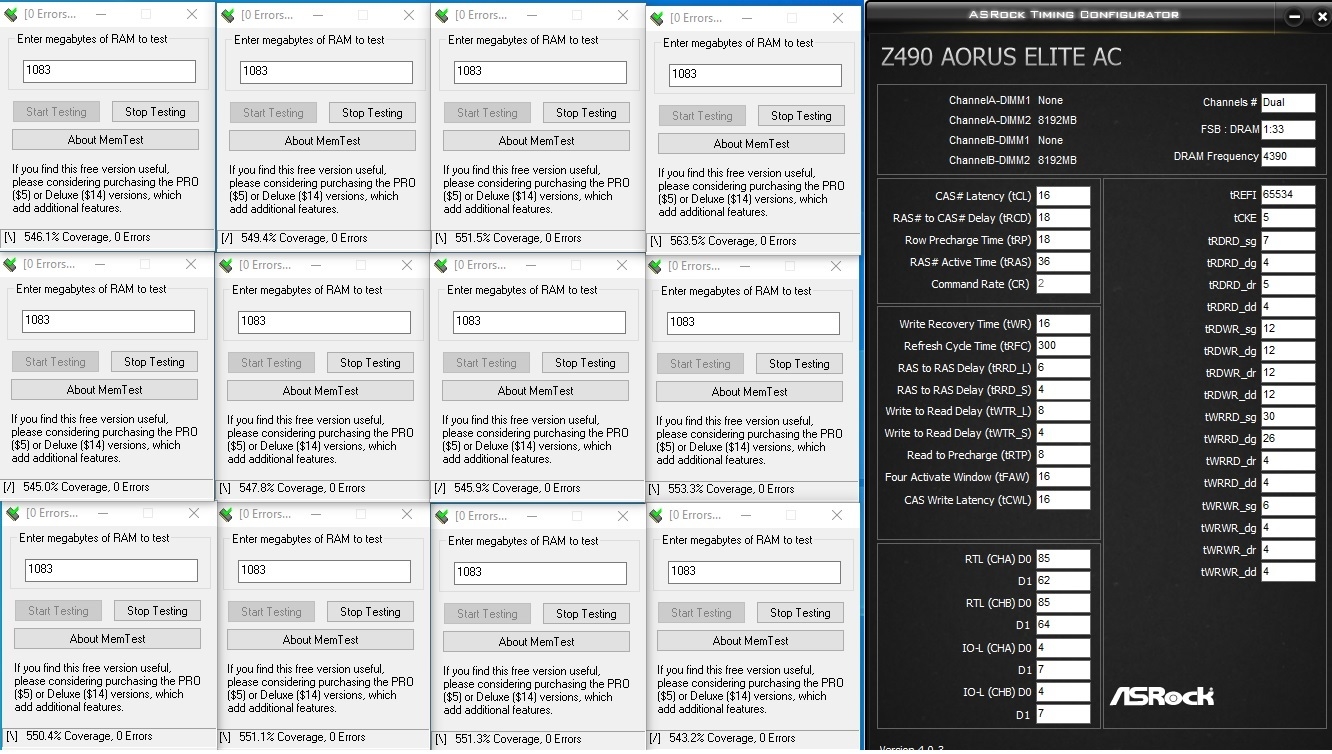Screen dimensions: 1332x754
Task: Click the Row Precharge Time (tRP) field
Action: [x=1063, y=240]
